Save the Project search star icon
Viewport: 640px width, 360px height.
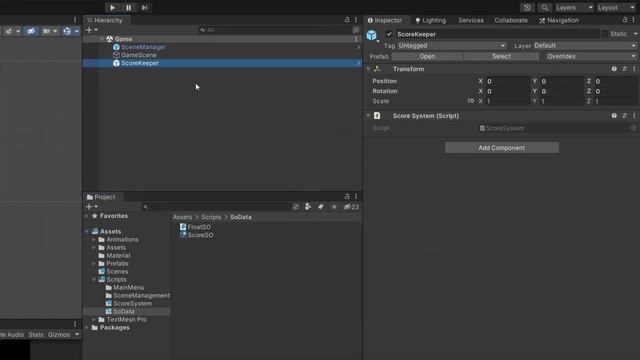pos(334,207)
